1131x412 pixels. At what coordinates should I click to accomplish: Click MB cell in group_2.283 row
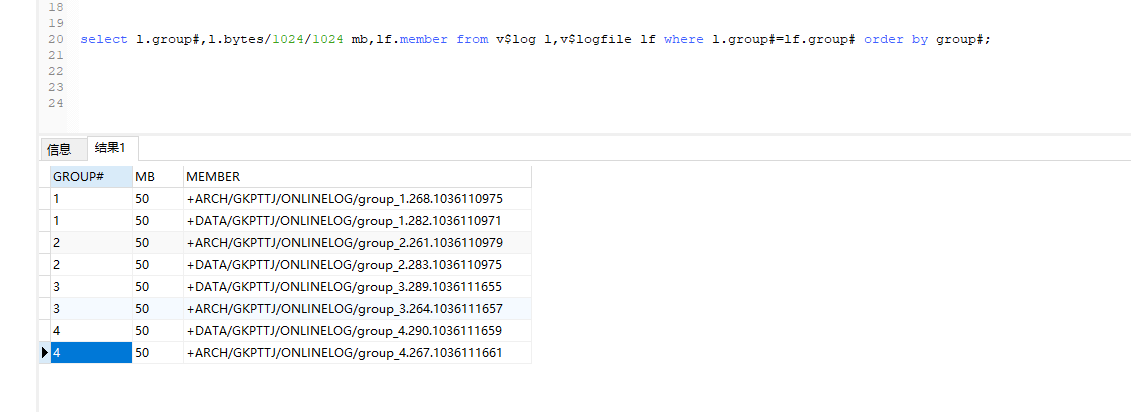tap(158, 265)
